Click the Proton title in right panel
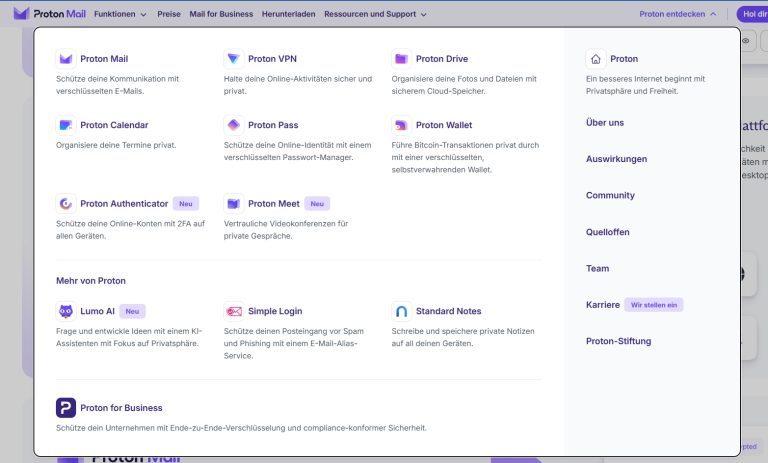Screen dimensions: 768x463 coord(624,59)
